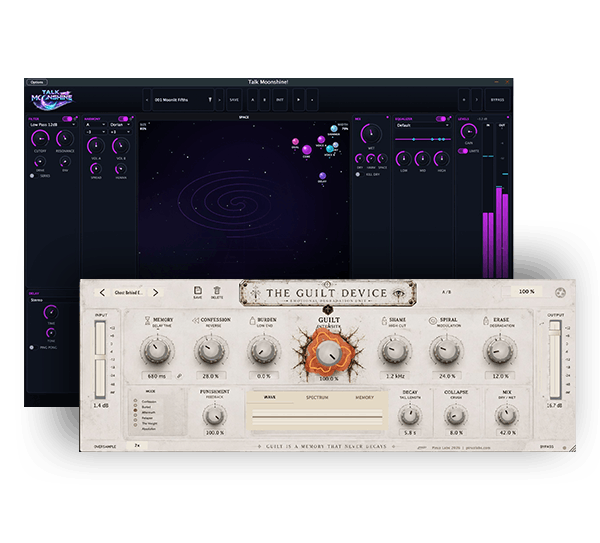Go to next Guilt Device preset
Viewport: 600px width, 543px height.
155,293
